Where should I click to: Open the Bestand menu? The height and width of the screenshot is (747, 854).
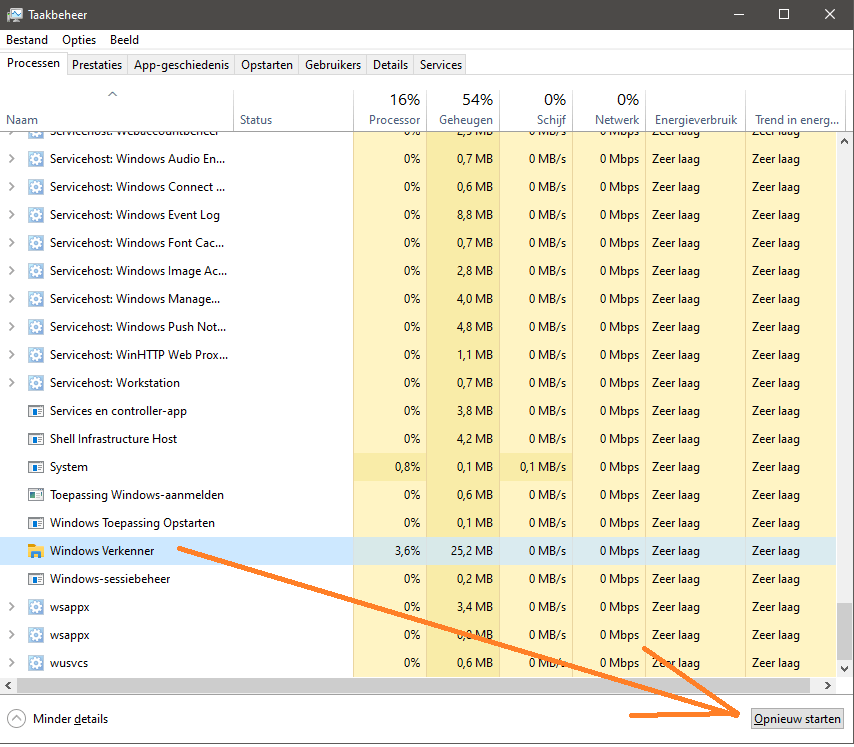click(27, 40)
